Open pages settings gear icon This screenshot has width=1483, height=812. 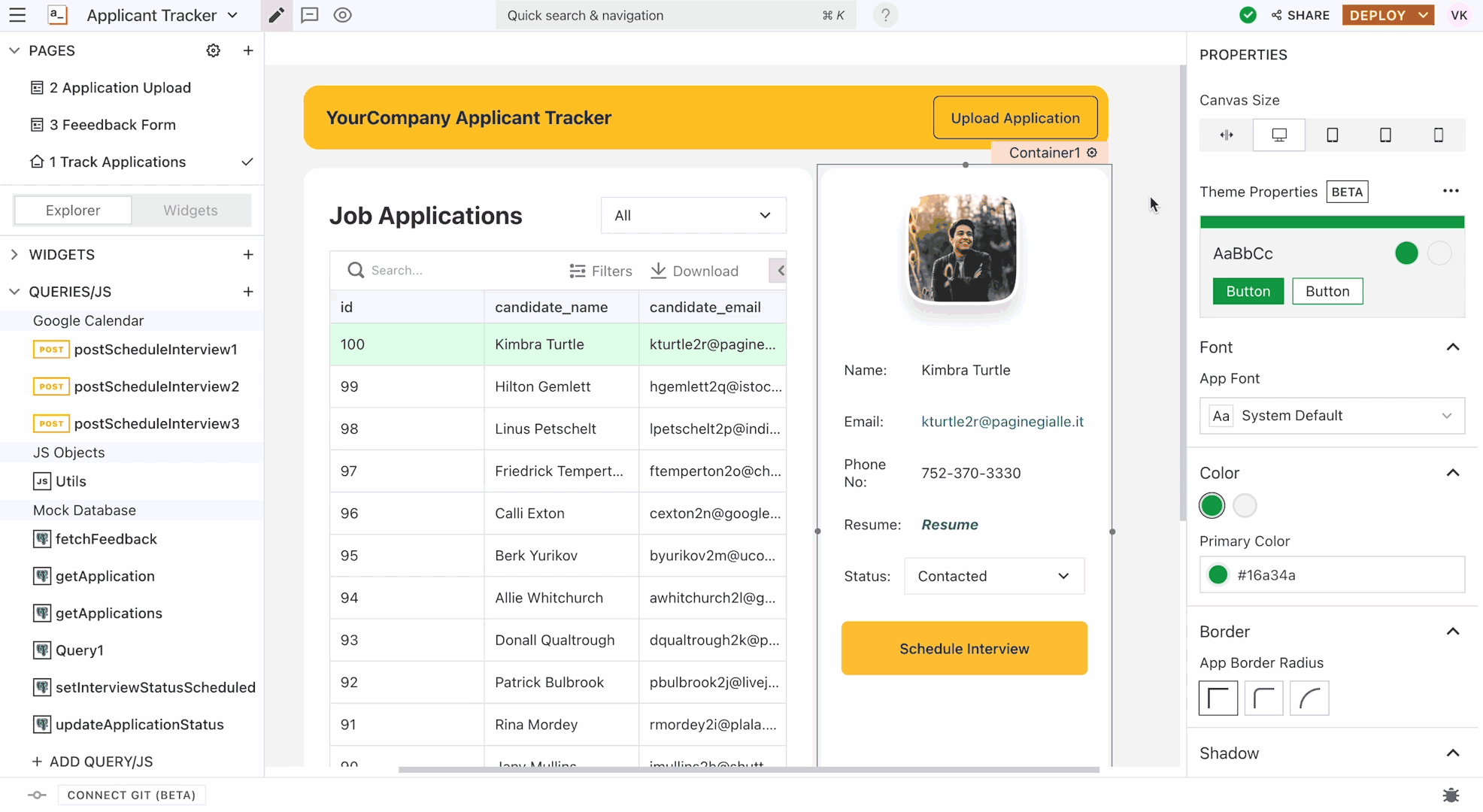click(214, 50)
